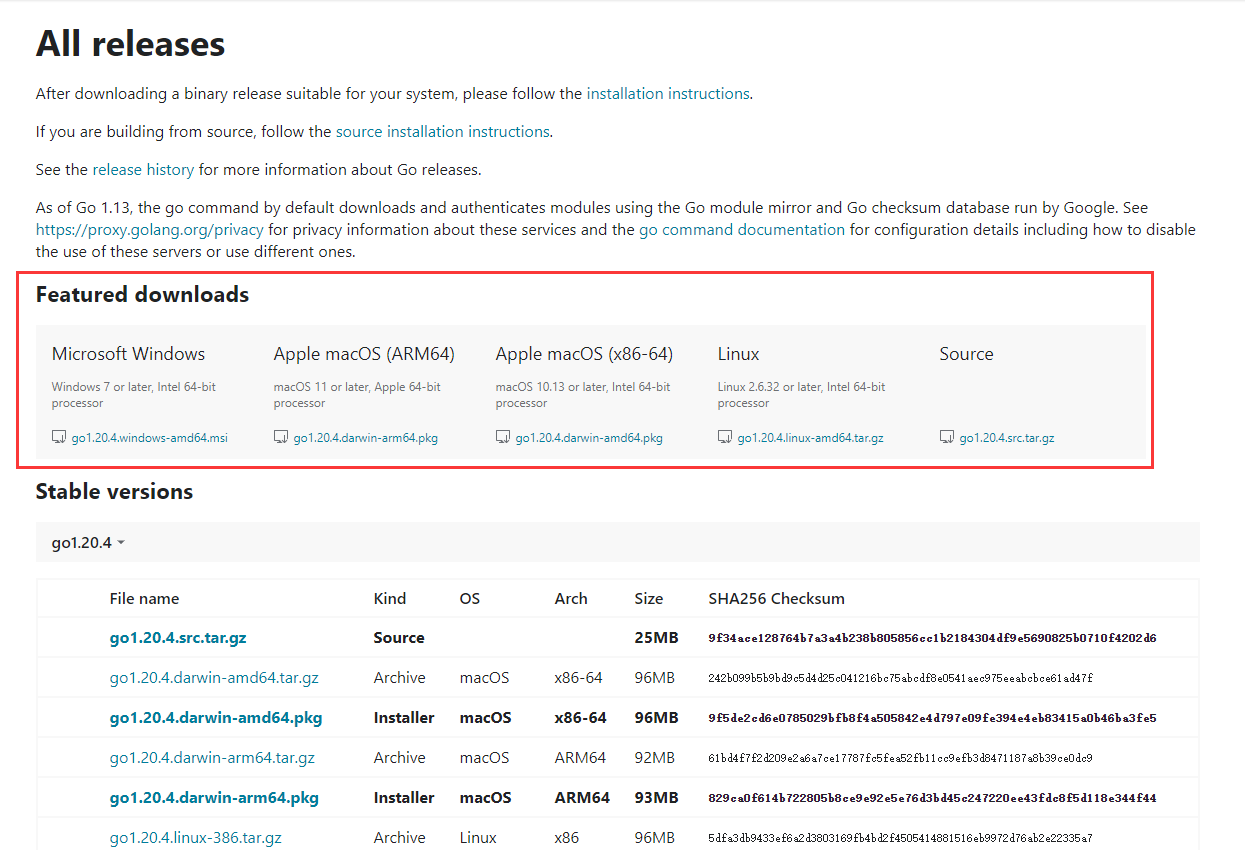1245x850 pixels.
Task: Click go1.20.4.darwin-arm64.tar.gz in the table
Action: (x=212, y=757)
